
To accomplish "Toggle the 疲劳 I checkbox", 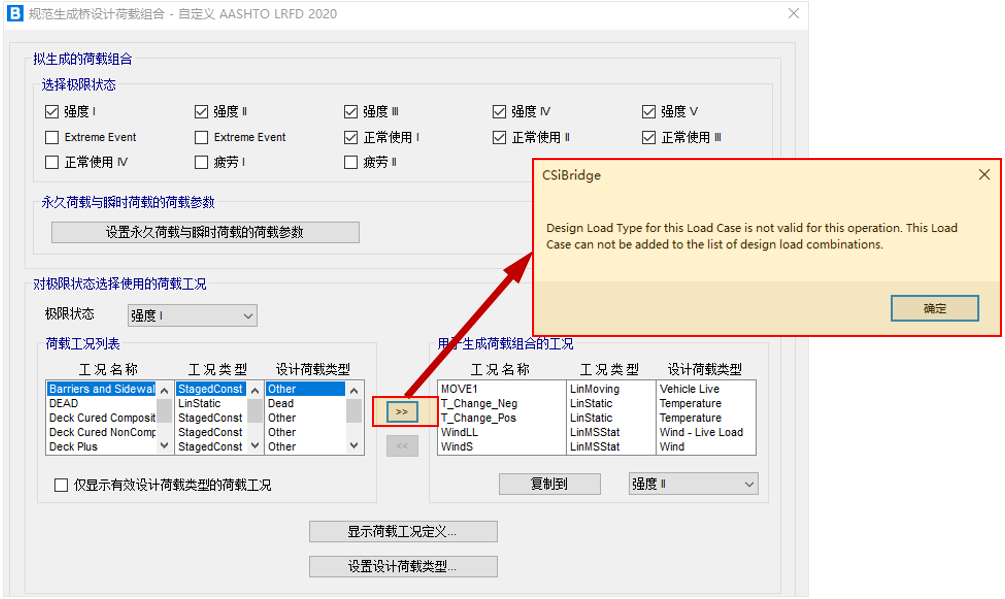I will click(202, 162).
